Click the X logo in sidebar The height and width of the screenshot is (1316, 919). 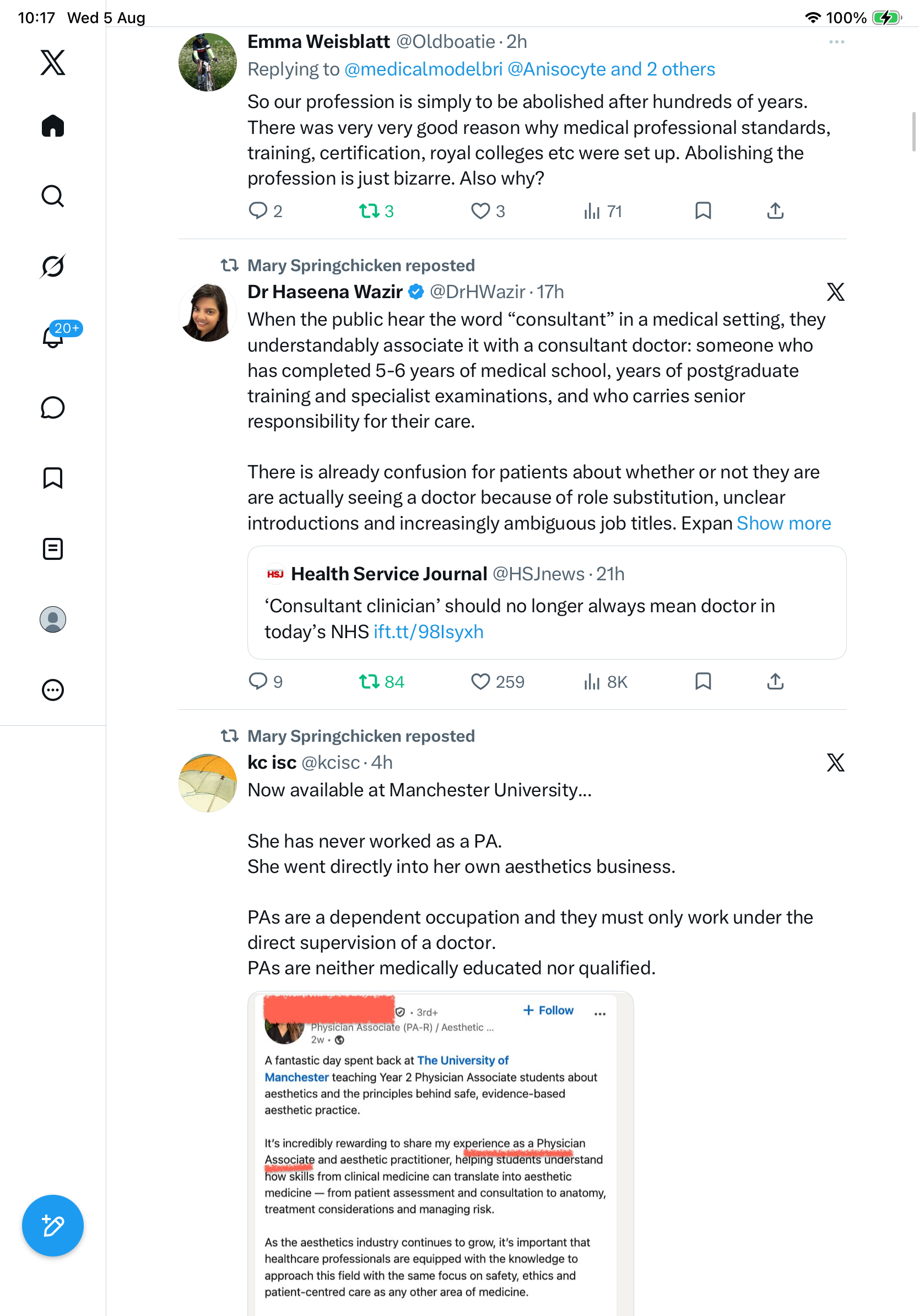point(53,62)
